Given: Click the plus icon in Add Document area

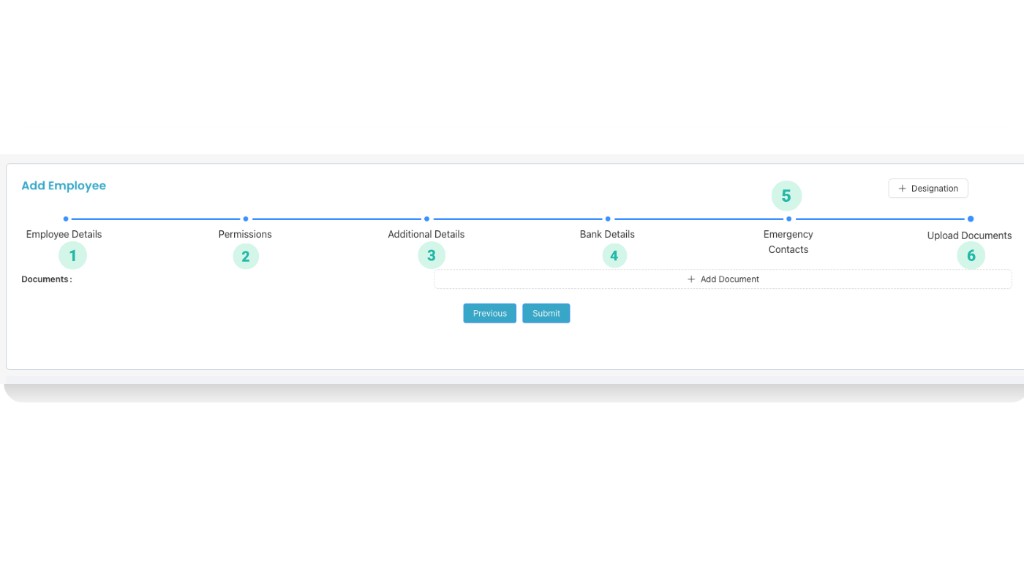Looking at the screenshot, I should [691, 279].
